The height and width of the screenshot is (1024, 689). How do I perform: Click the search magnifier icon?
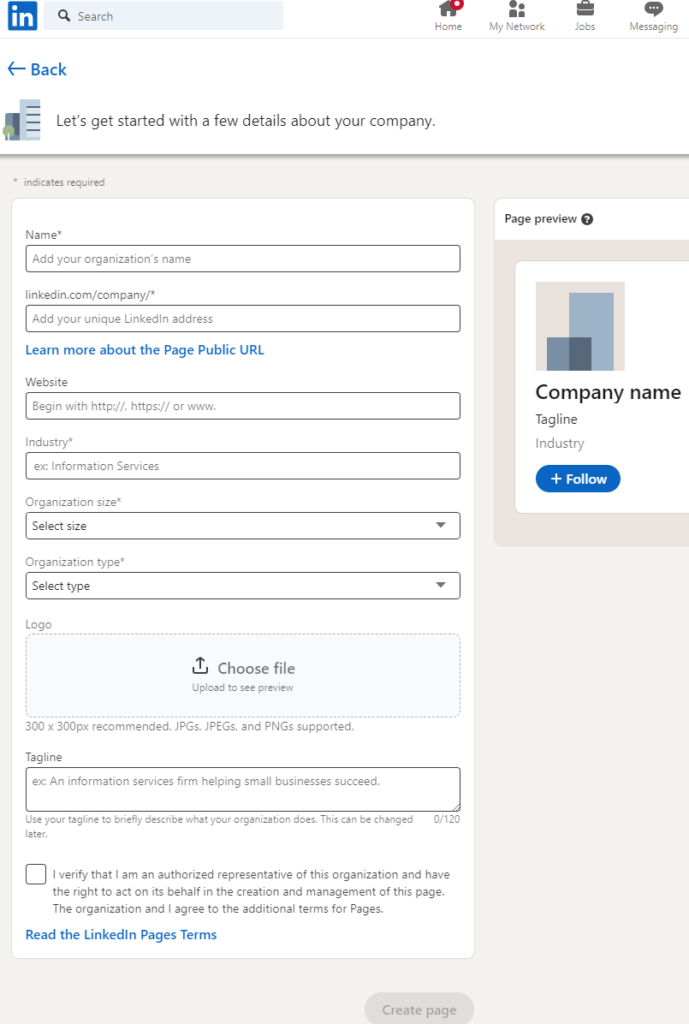point(63,16)
